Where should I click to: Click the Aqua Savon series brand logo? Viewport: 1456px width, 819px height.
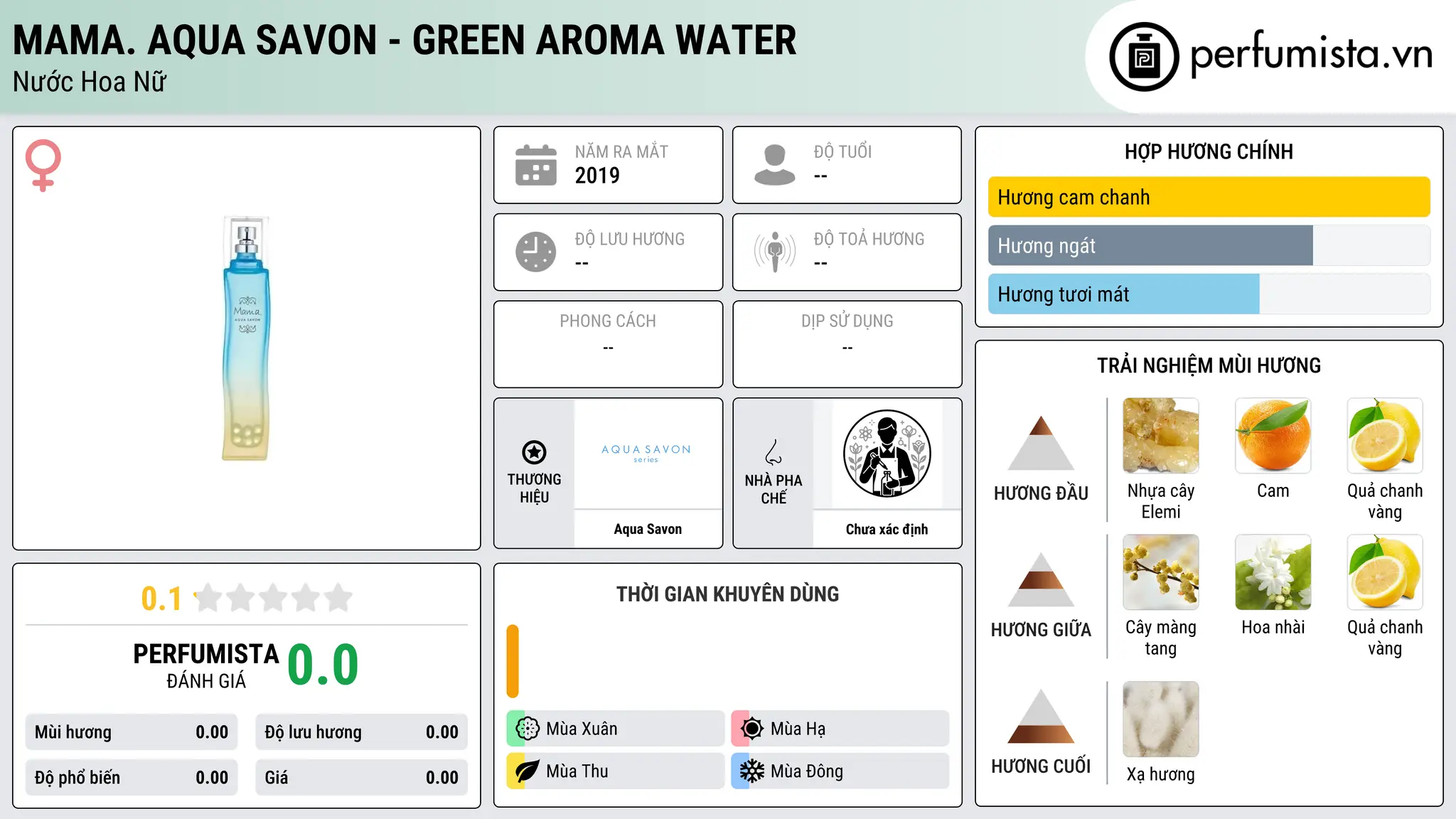646,453
